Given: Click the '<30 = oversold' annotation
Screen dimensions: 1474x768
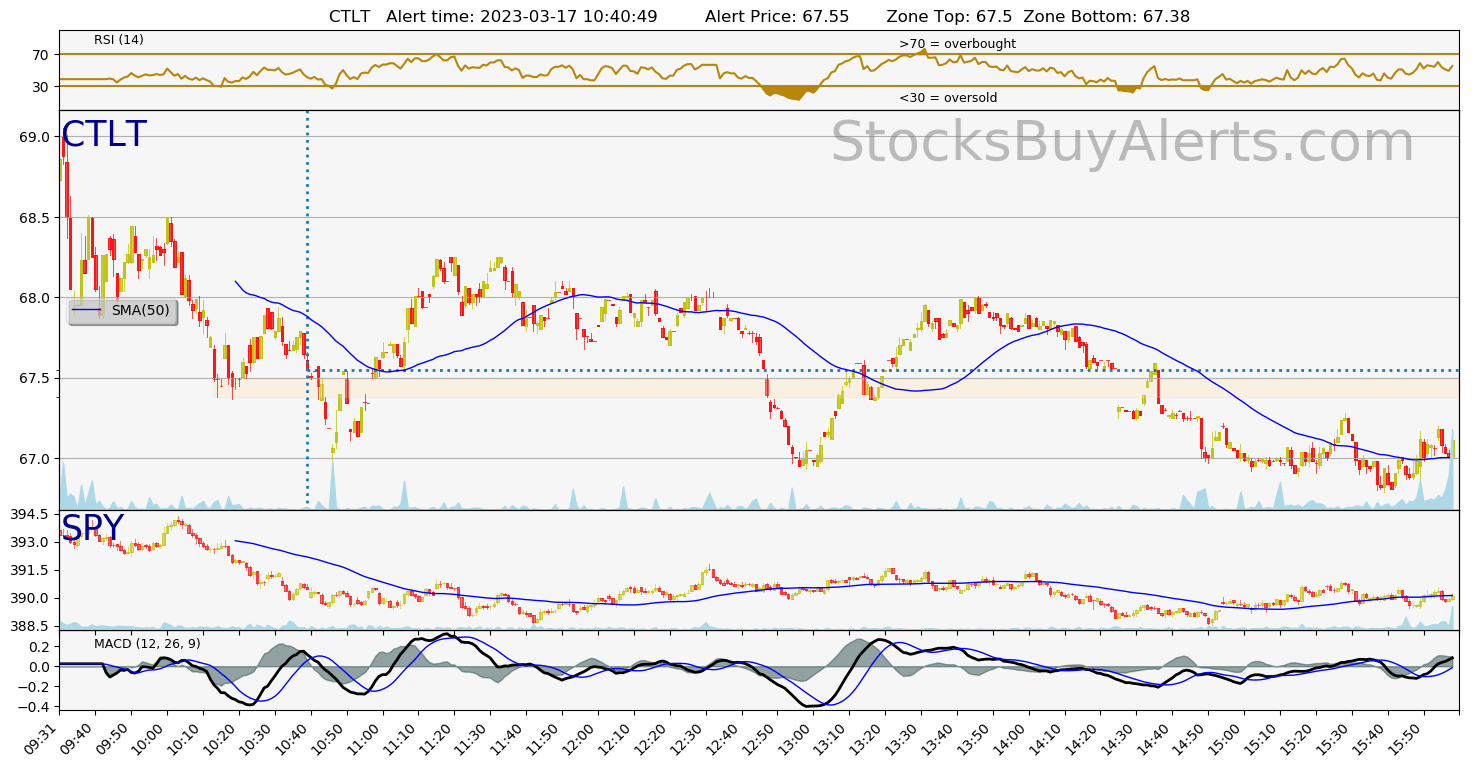Looking at the screenshot, I should (x=948, y=98).
